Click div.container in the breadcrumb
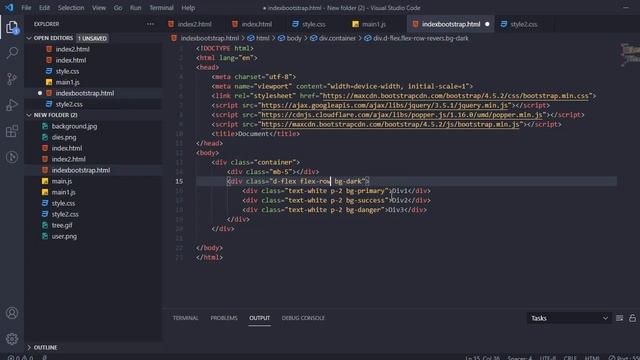Viewport: 640px width, 360px height. click(x=338, y=38)
